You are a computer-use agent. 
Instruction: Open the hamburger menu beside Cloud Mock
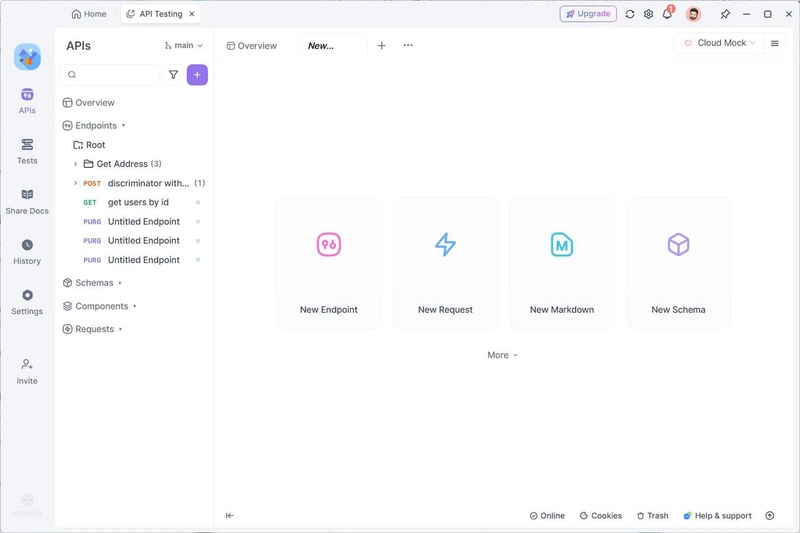click(x=774, y=43)
